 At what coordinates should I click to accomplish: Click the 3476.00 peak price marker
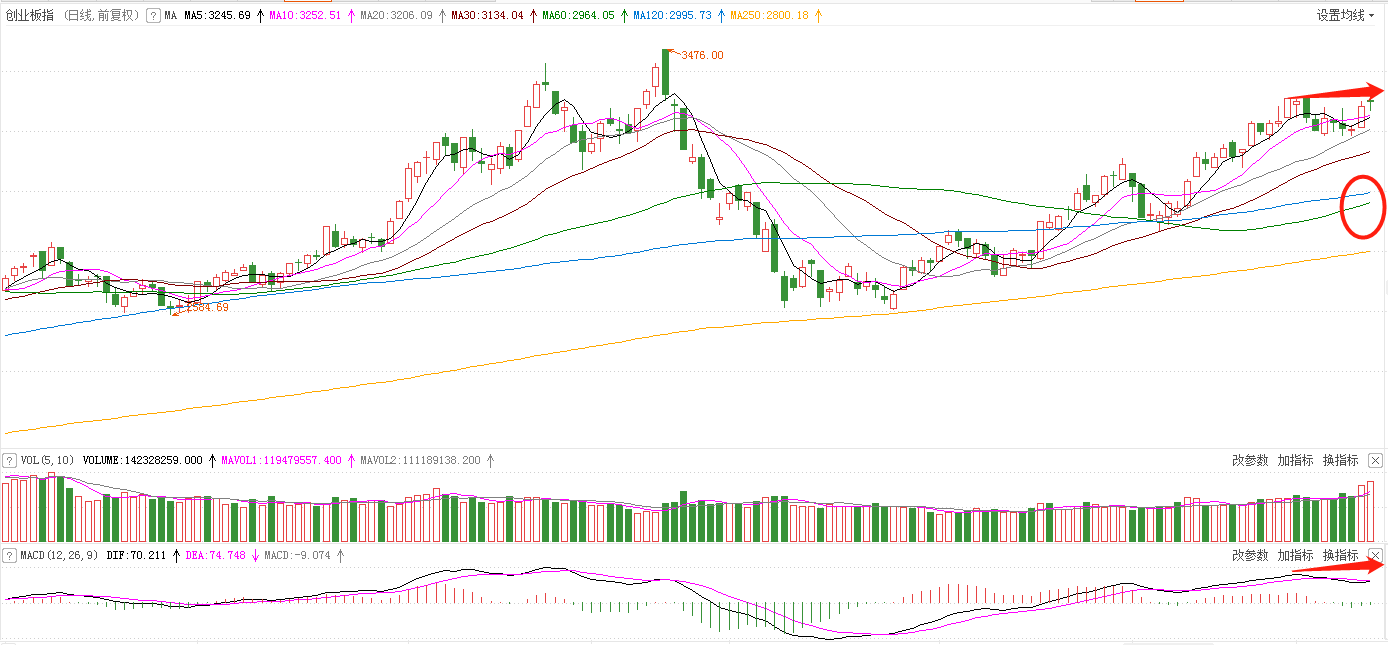click(701, 55)
